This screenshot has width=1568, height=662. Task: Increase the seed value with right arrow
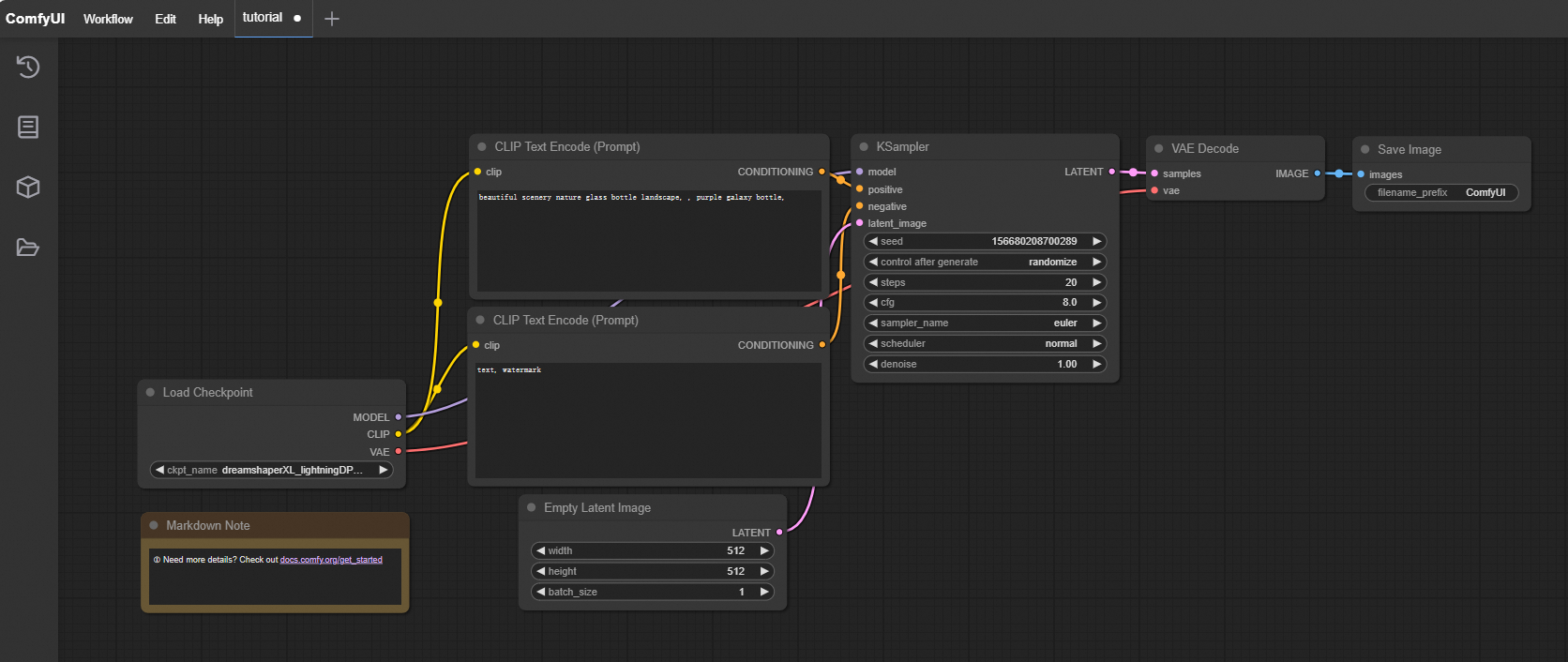pyautogui.click(x=1096, y=242)
